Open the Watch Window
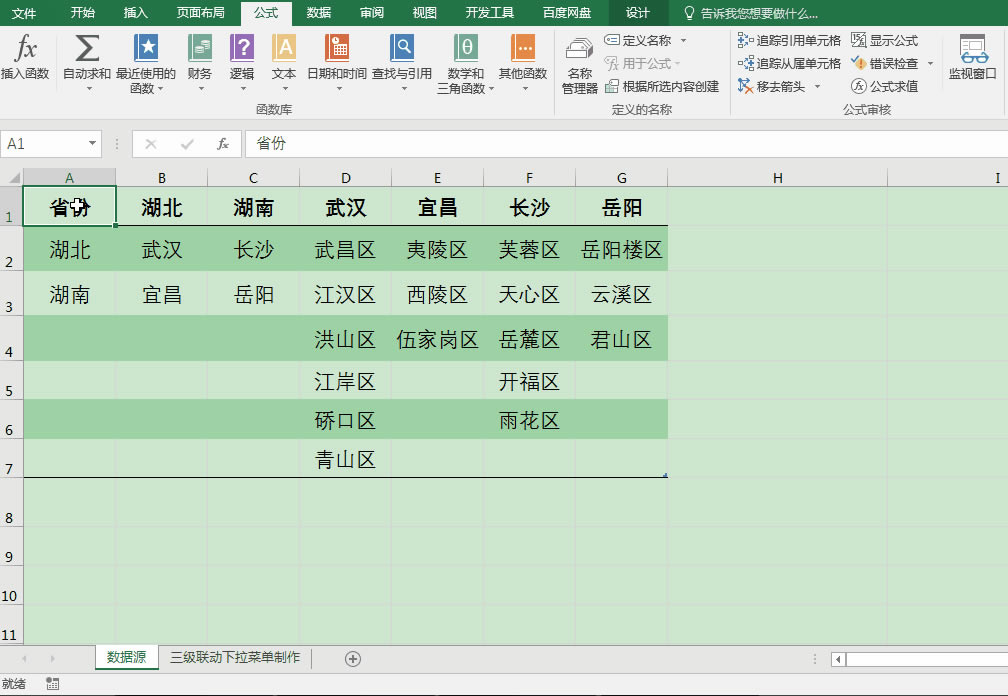The image size is (1008, 696). 973,58
